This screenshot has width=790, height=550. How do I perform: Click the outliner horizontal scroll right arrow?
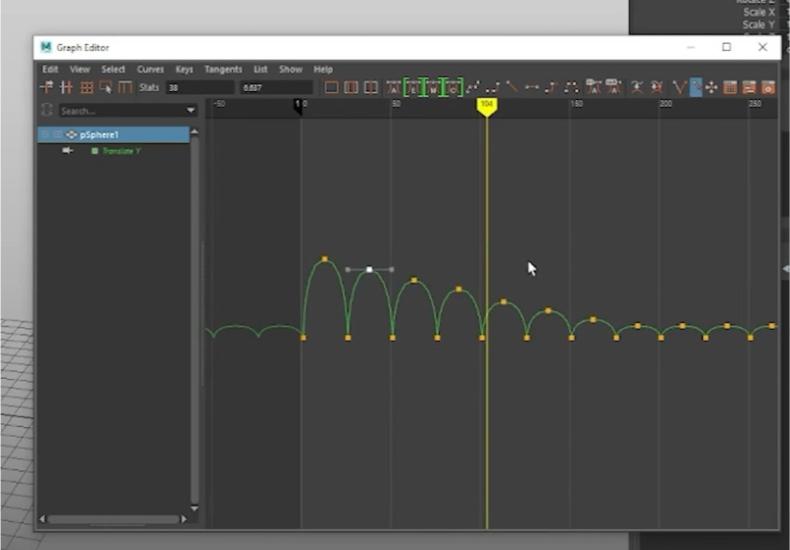[x=184, y=519]
